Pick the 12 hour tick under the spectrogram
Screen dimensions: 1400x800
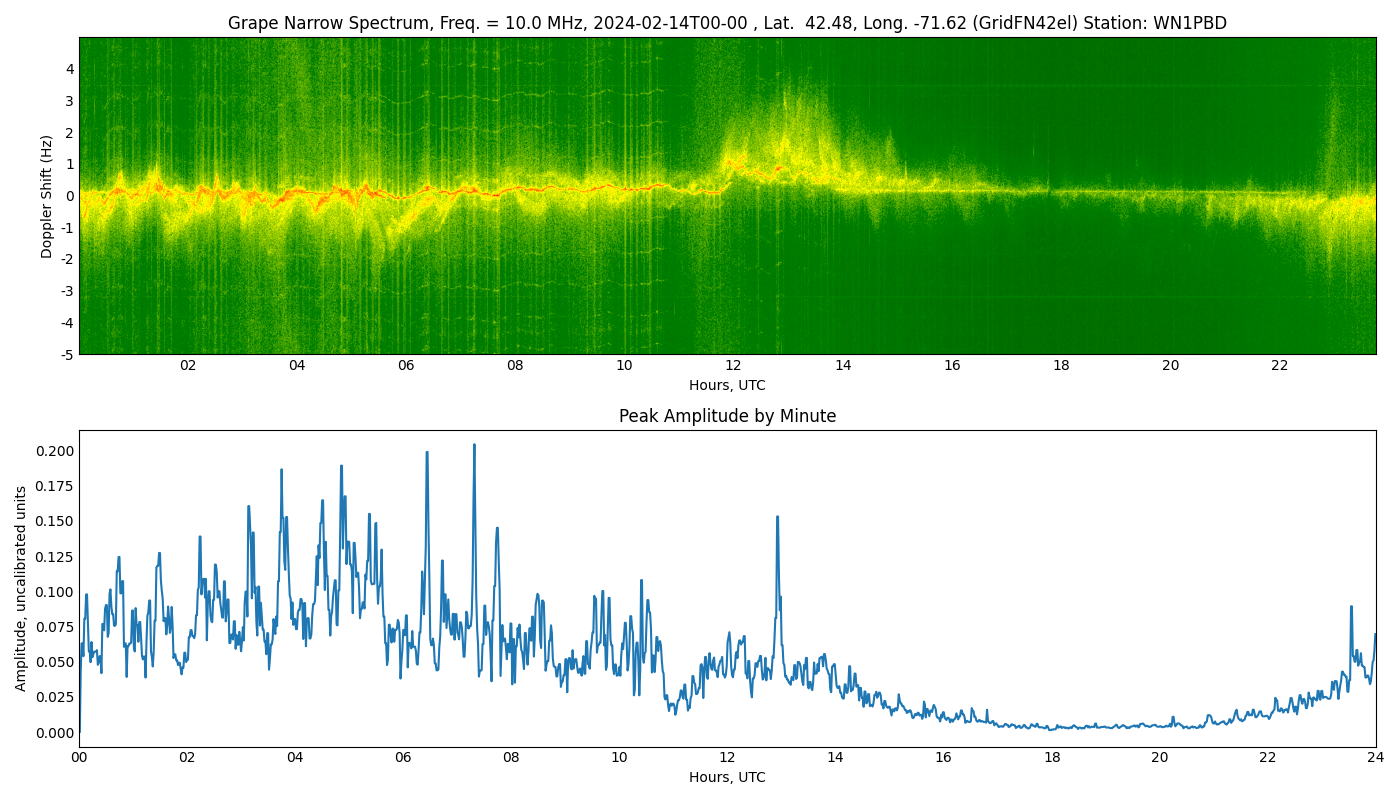tap(733, 366)
